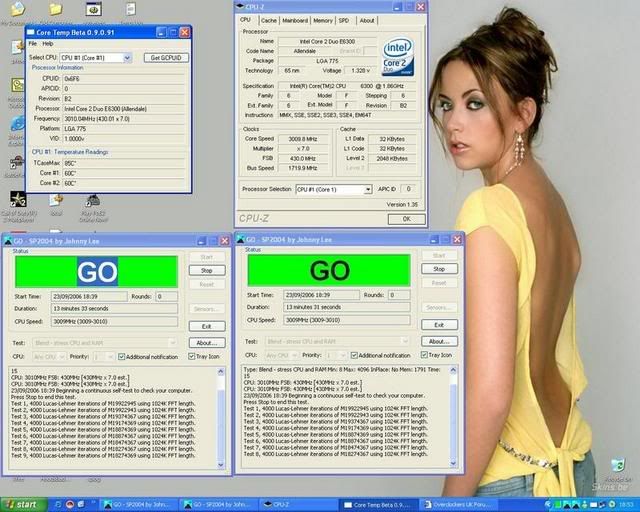This screenshot has width=640, height=512.
Task: Click the Frequency field in Core Temp
Action: coord(124,119)
